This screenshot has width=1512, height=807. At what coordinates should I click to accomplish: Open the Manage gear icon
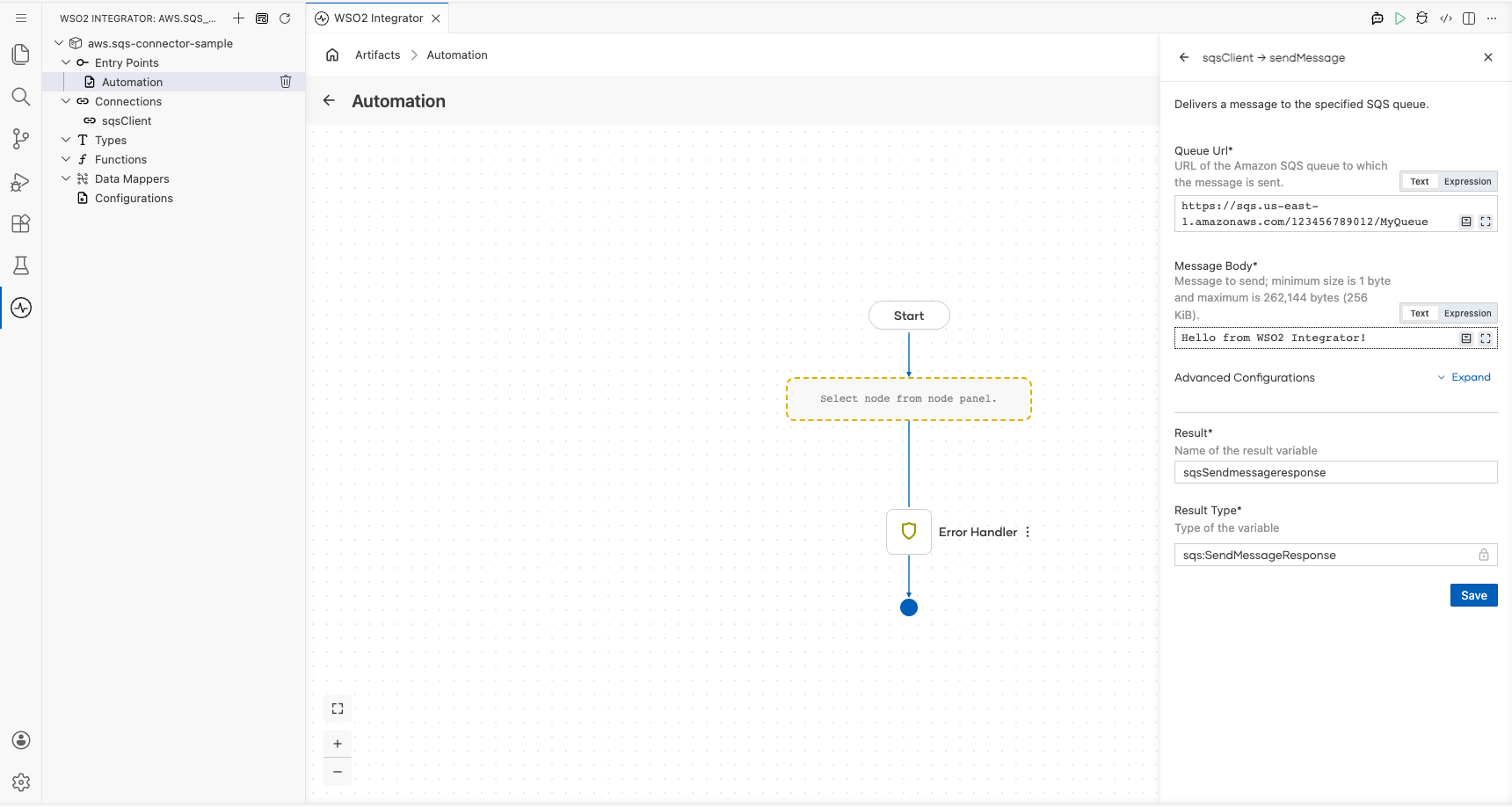[x=21, y=782]
